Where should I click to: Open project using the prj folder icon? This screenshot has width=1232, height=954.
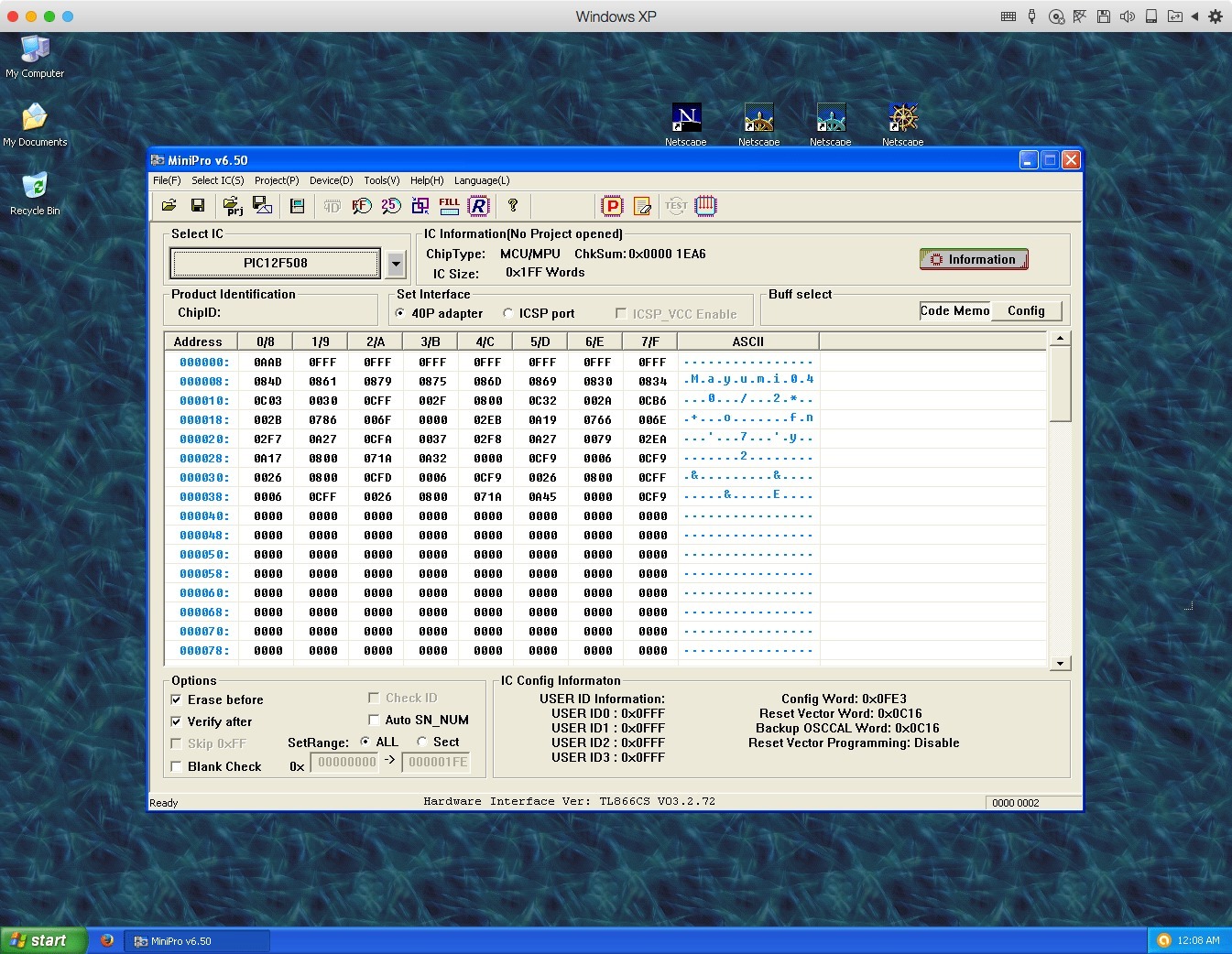pyautogui.click(x=233, y=206)
